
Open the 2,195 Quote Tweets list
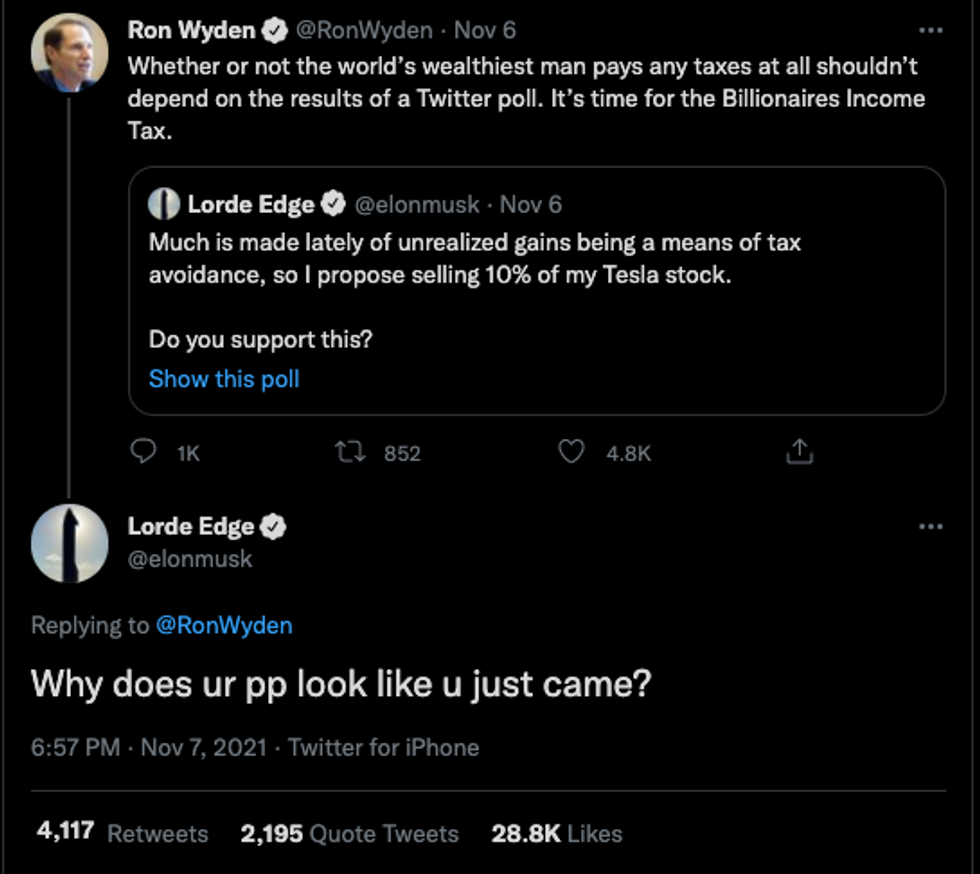(349, 833)
